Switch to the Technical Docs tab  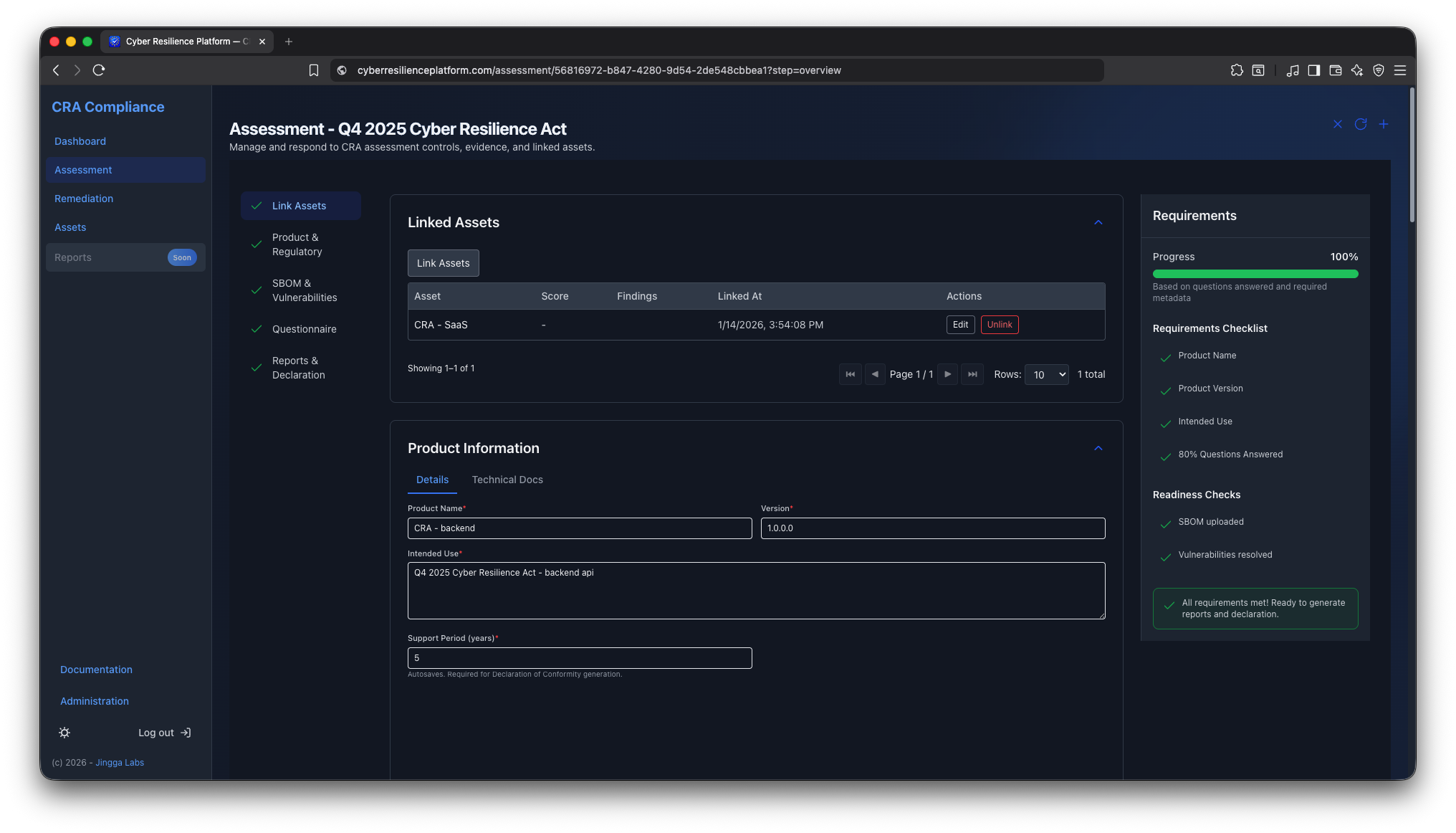[507, 480]
